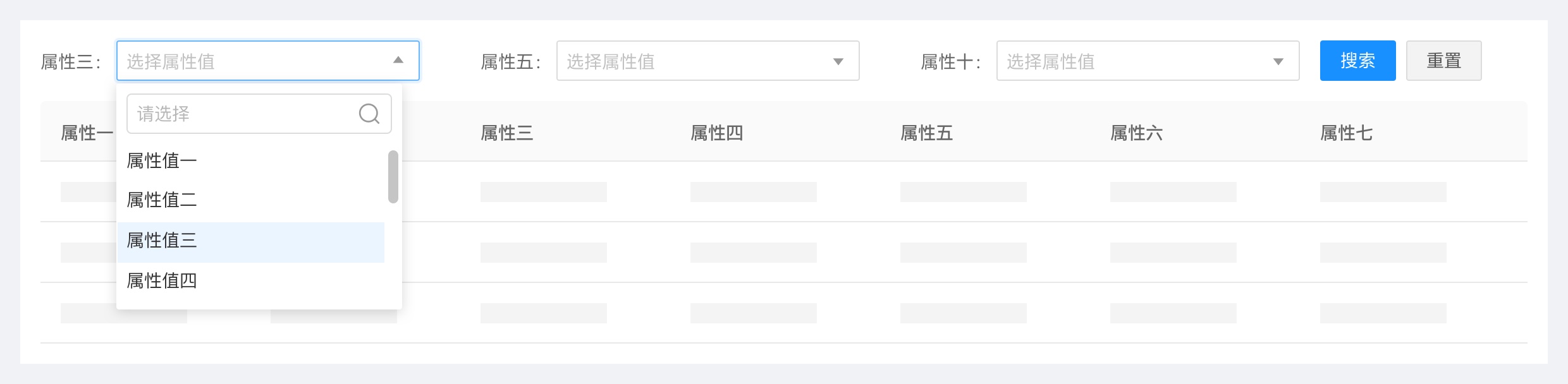This screenshot has width=1568, height=384.
Task: Select option 属性值一 from the list
Action: [x=162, y=161]
